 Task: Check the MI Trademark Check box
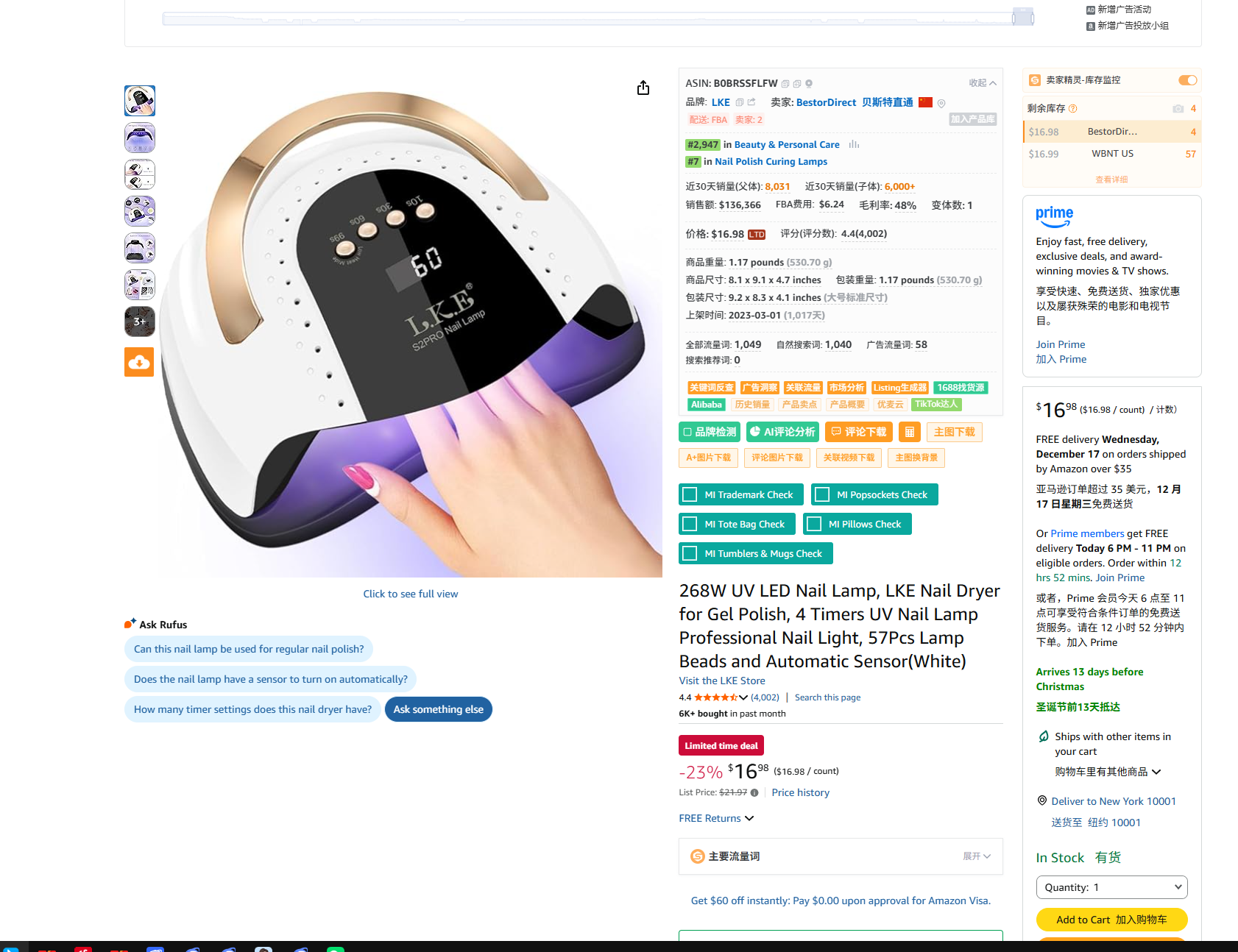690,494
